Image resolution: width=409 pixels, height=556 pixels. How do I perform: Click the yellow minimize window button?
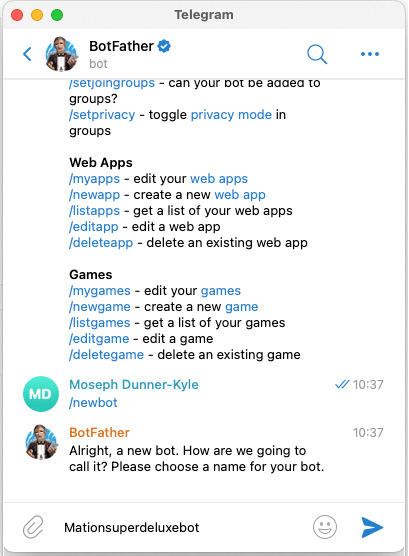(x=37, y=15)
